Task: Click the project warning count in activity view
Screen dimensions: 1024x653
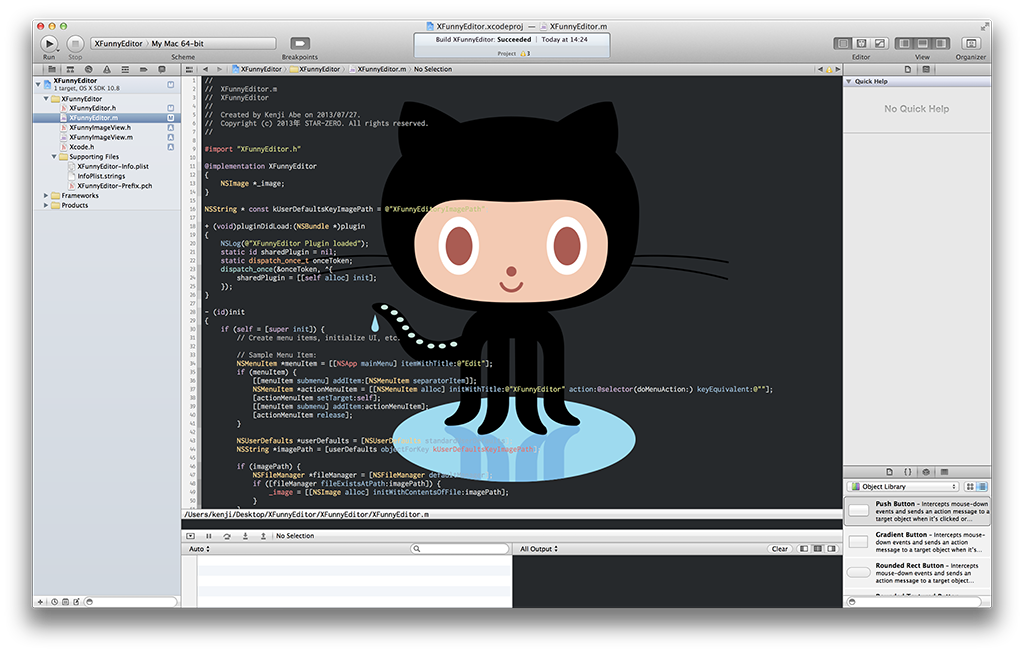Action: (x=524, y=54)
